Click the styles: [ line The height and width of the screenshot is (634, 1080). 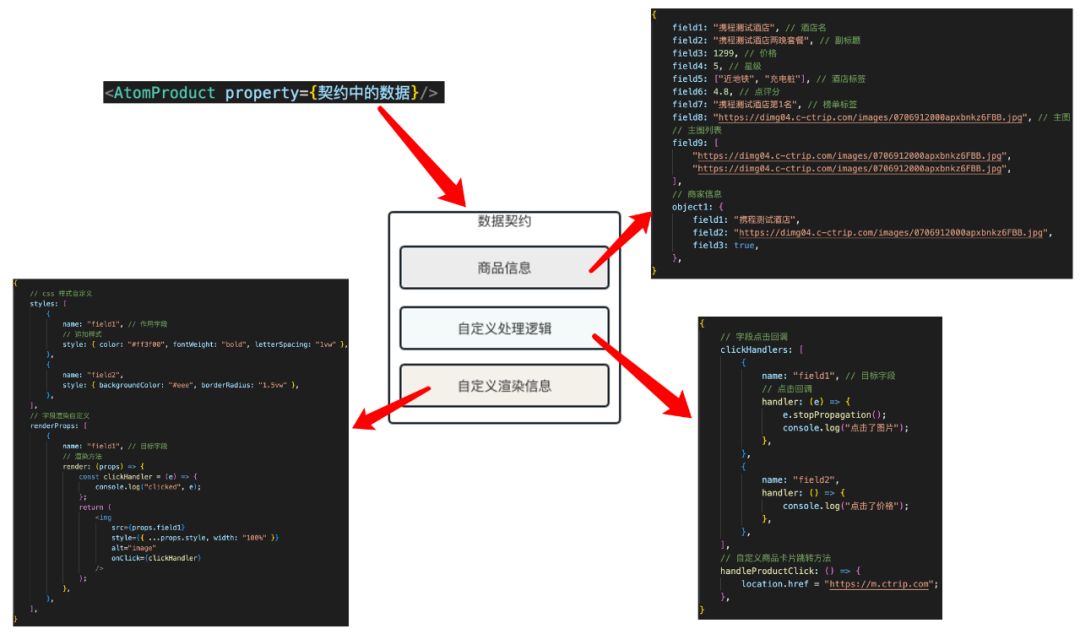[48, 304]
